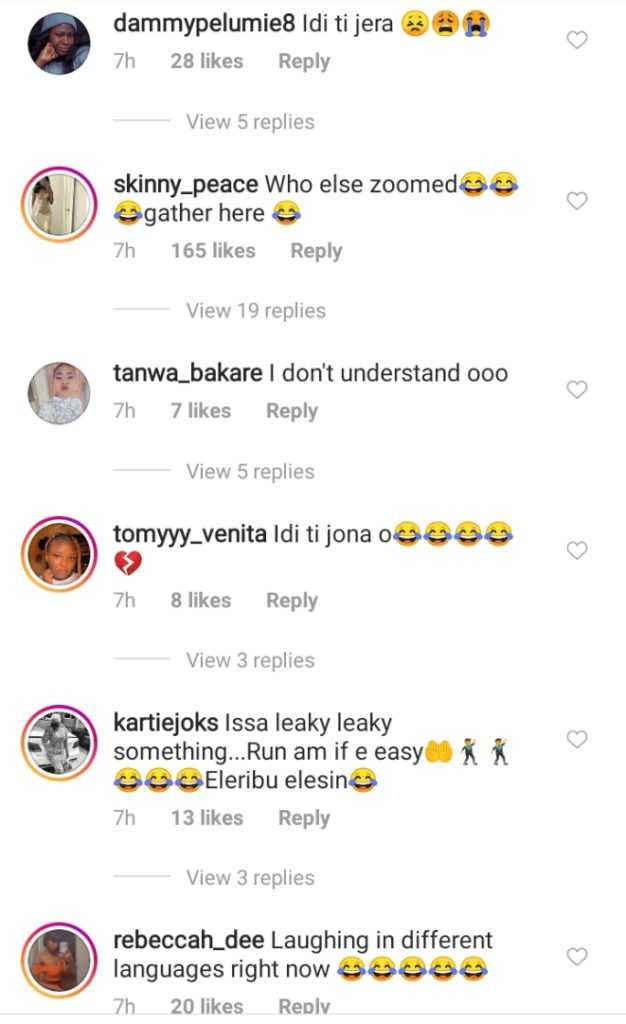View the 165 likes on skinny_peace's comment

(x=213, y=251)
